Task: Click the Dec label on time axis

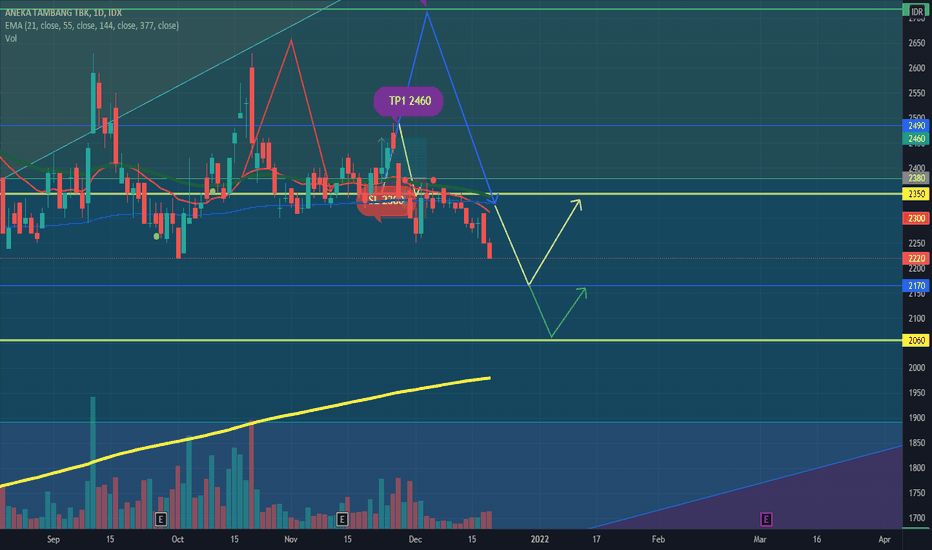Action: (x=415, y=539)
